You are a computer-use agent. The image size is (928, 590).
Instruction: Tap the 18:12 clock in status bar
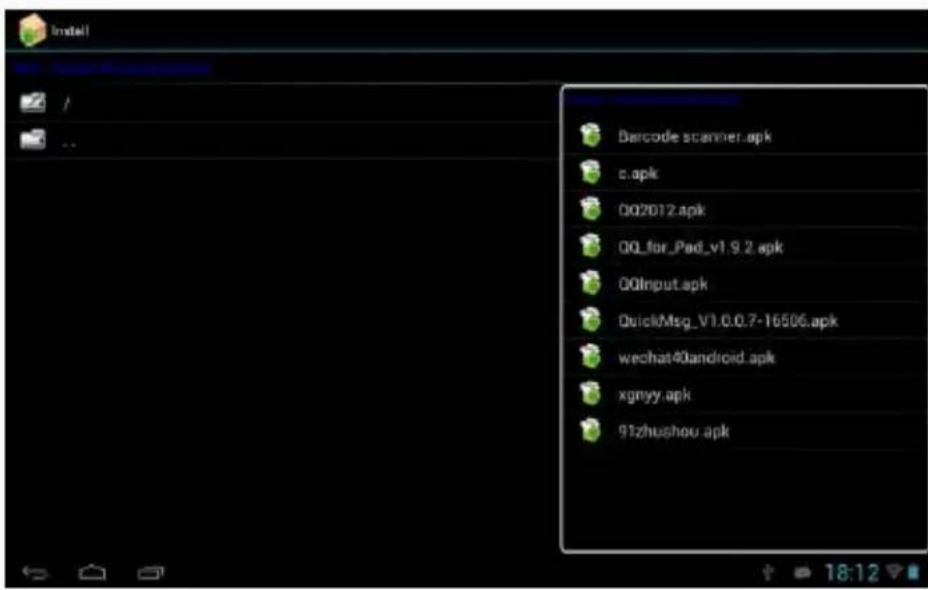[x=852, y=572]
